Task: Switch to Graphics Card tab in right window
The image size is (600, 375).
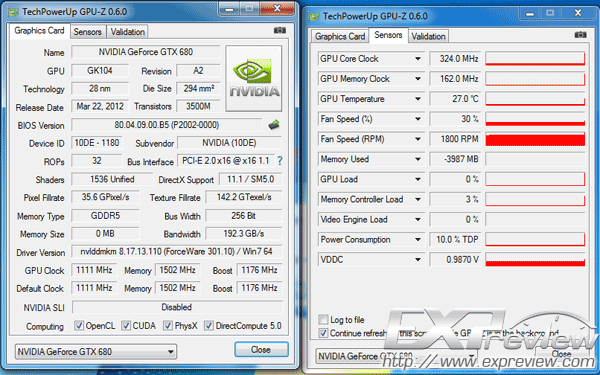Action: click(340, 36)
